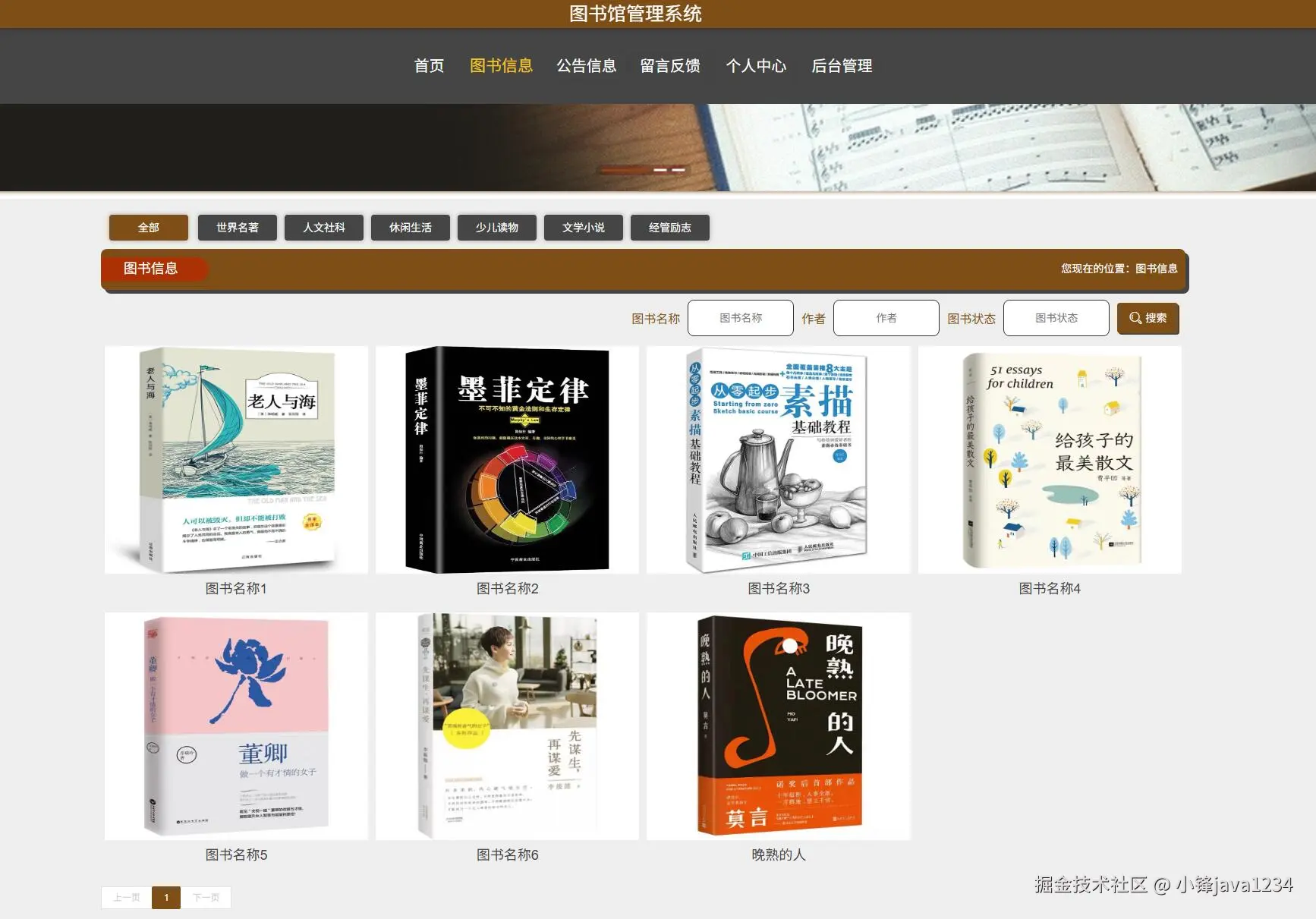Open the 先谋生再谋爱 book cover
The width and height of the screenshot is (1316, 919).
[507, 726]
